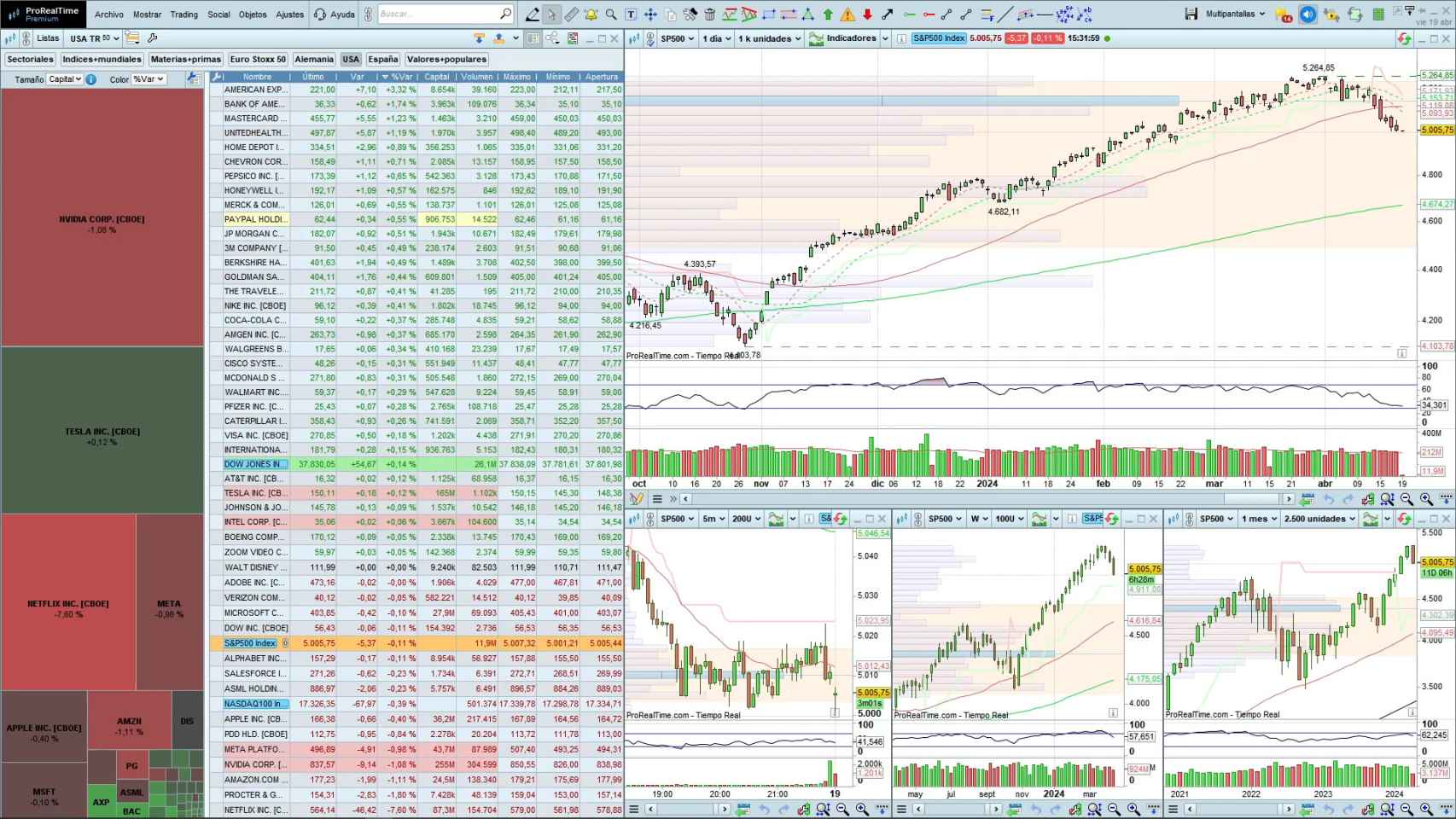This screenshot has width=1456, height=819.
Task: Select the Sectoriales list button
Action: point(31,60)
